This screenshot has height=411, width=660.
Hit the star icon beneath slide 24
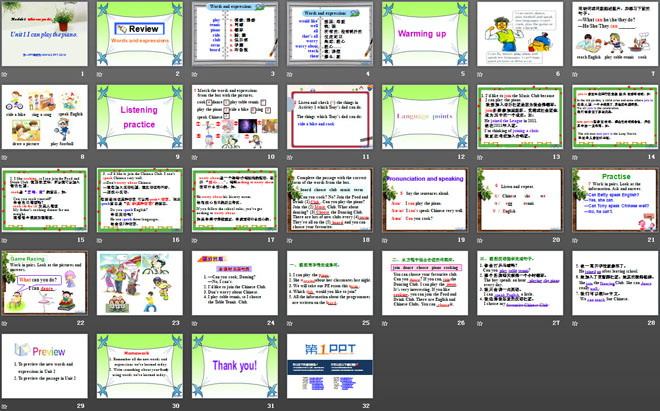click(194, 323)
